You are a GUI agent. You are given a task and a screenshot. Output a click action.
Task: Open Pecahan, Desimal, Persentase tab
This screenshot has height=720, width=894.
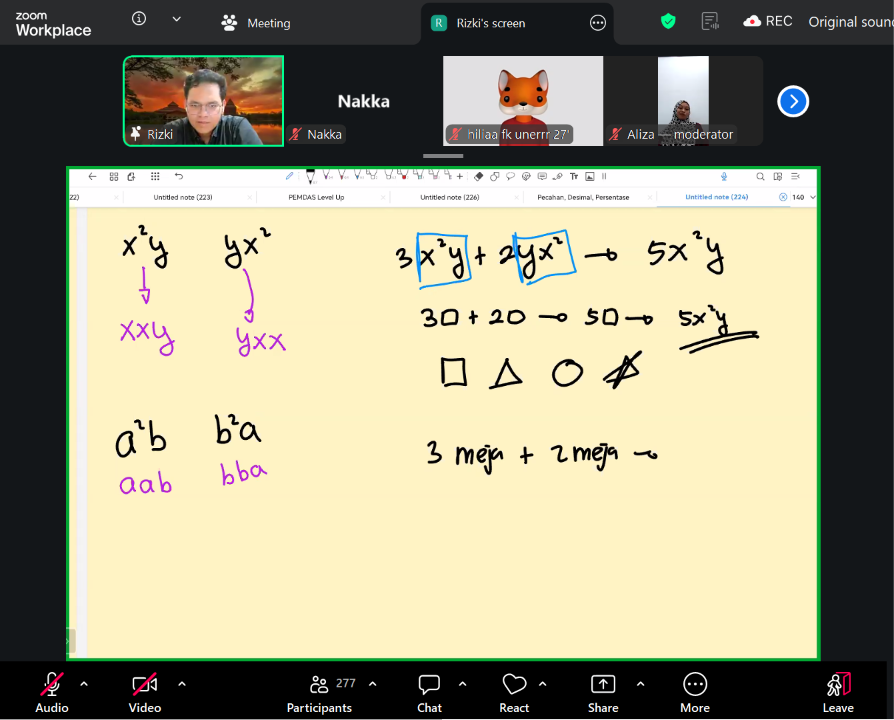pos(583,197)
